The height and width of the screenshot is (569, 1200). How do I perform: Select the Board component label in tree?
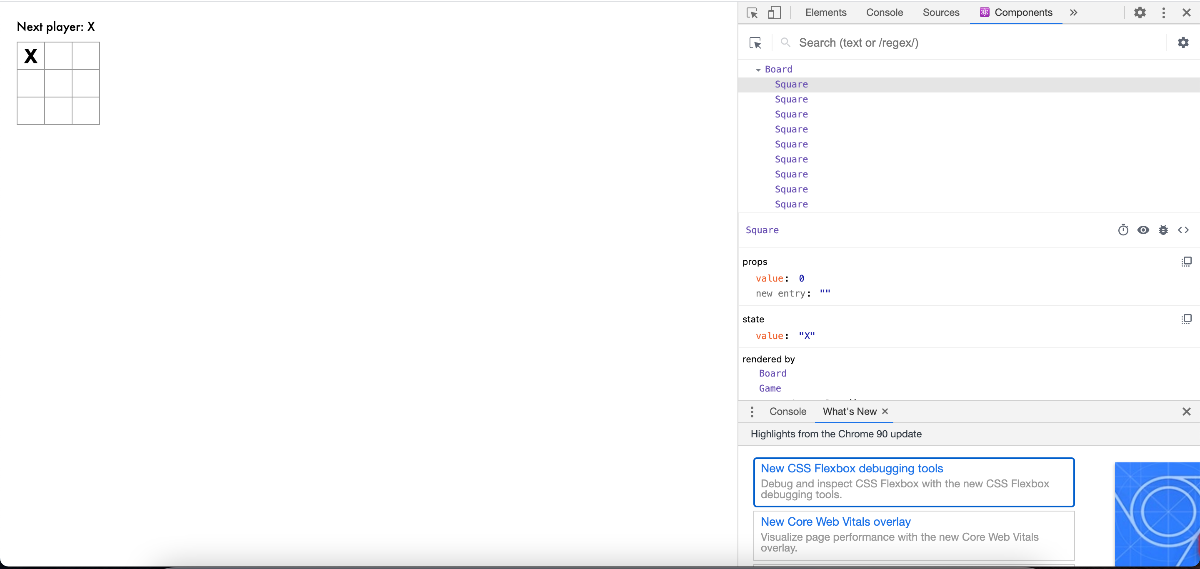[x=779, y=70]
